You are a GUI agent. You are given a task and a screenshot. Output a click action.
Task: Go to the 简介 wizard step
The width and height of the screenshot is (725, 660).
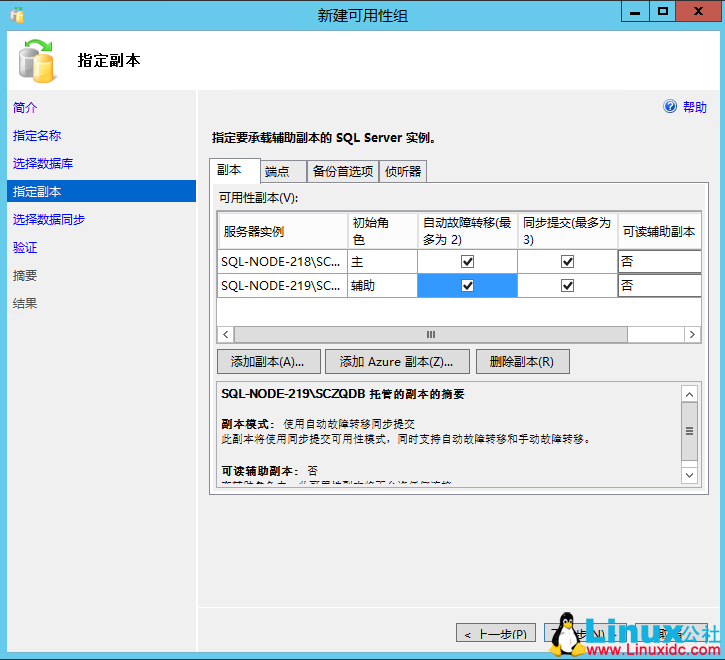[x=25, y=108]
